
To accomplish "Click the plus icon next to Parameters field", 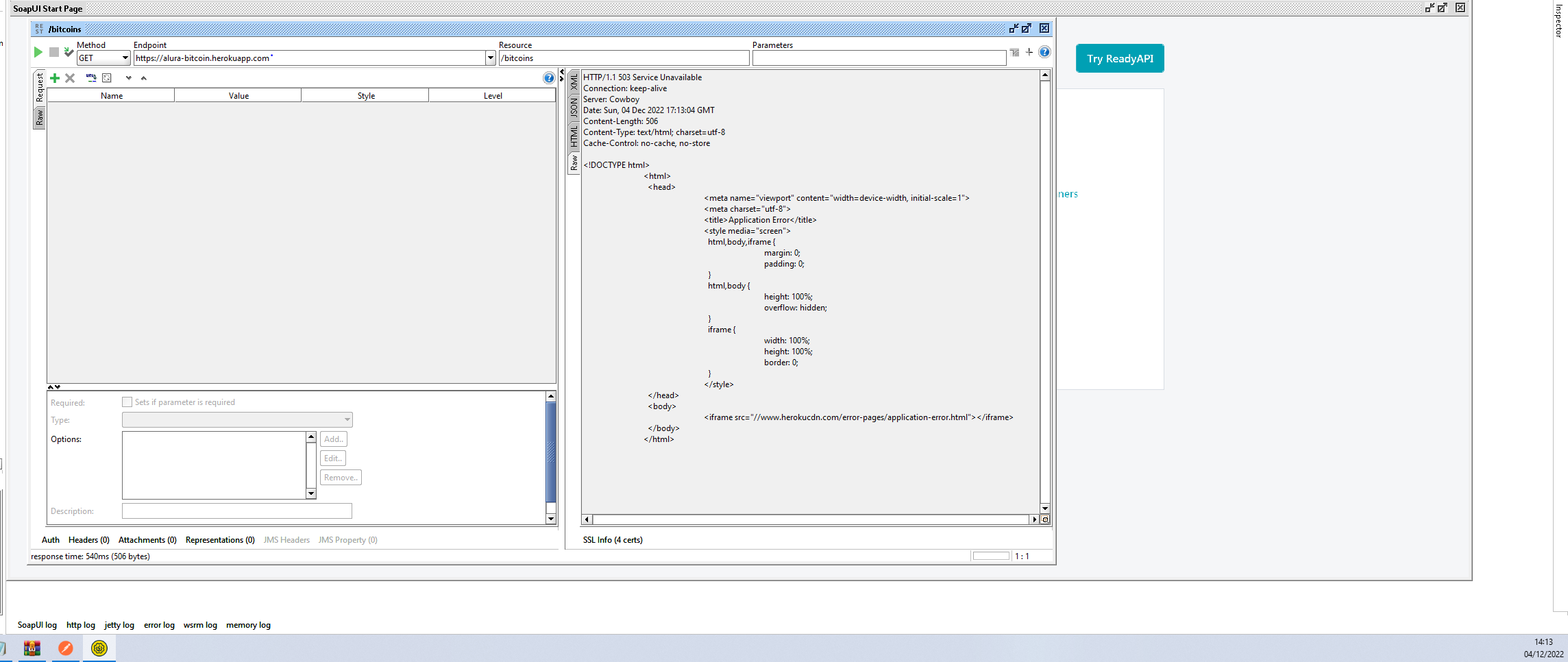I will tap(1029, 52).
